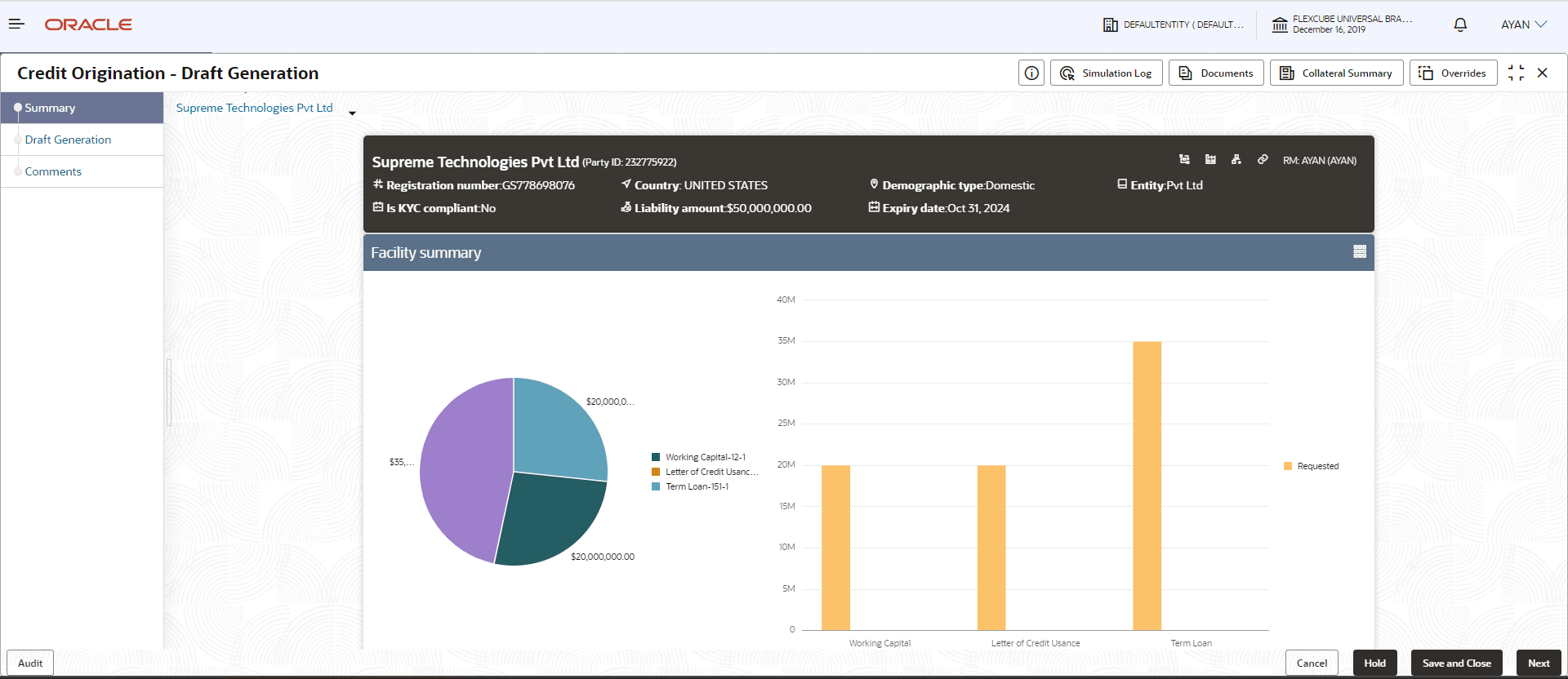Click the Letter of Credit Usance bar
The width and height of the screenshot is (1568, 679).
(991, 548)
